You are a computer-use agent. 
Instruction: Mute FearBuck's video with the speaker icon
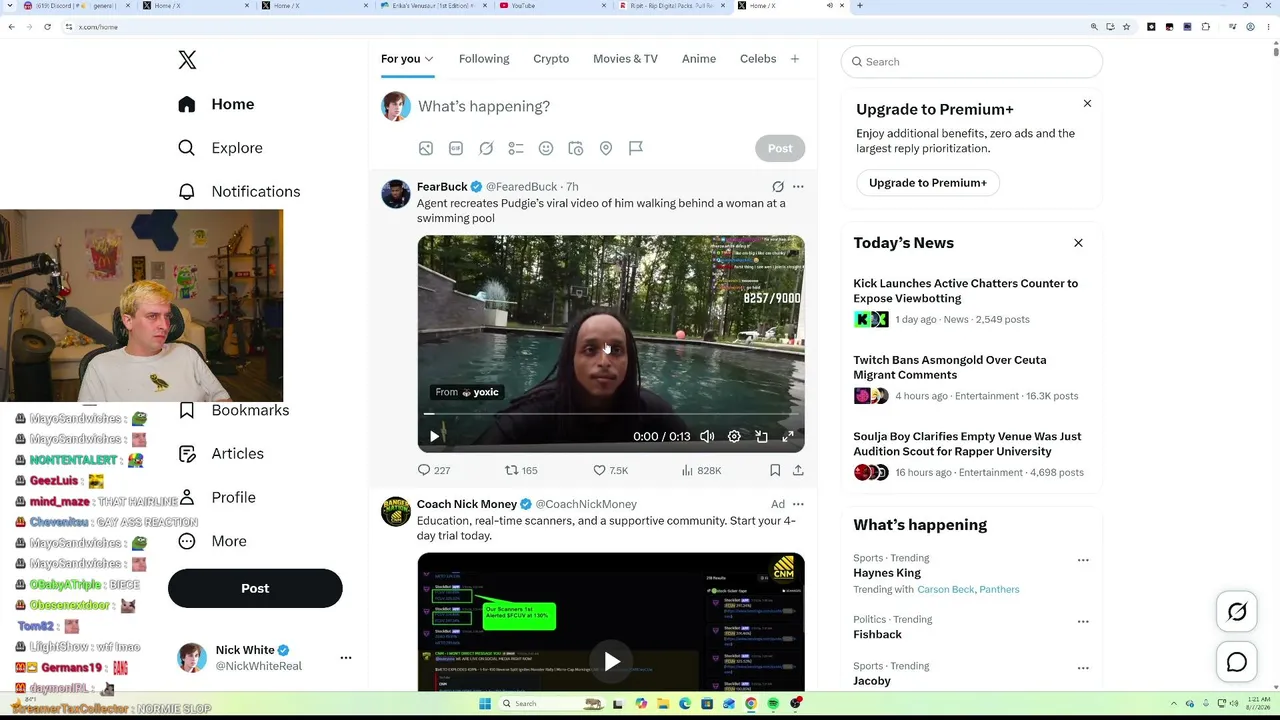707,436
